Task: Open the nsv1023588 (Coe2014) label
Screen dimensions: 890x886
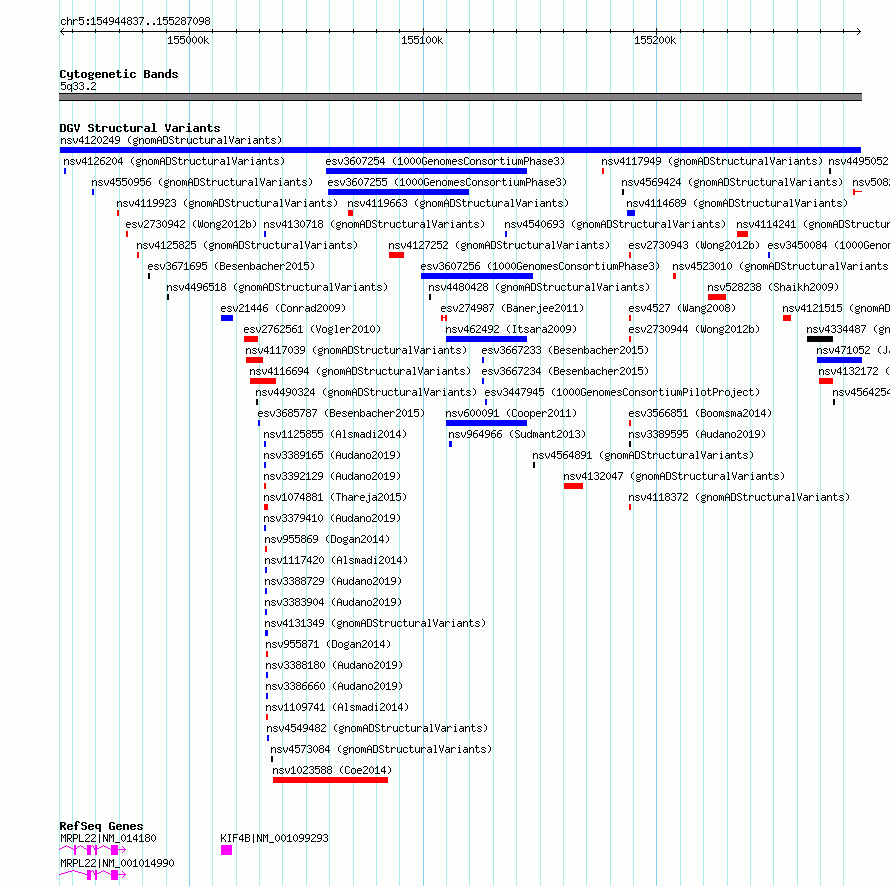Action: [332, 770]
